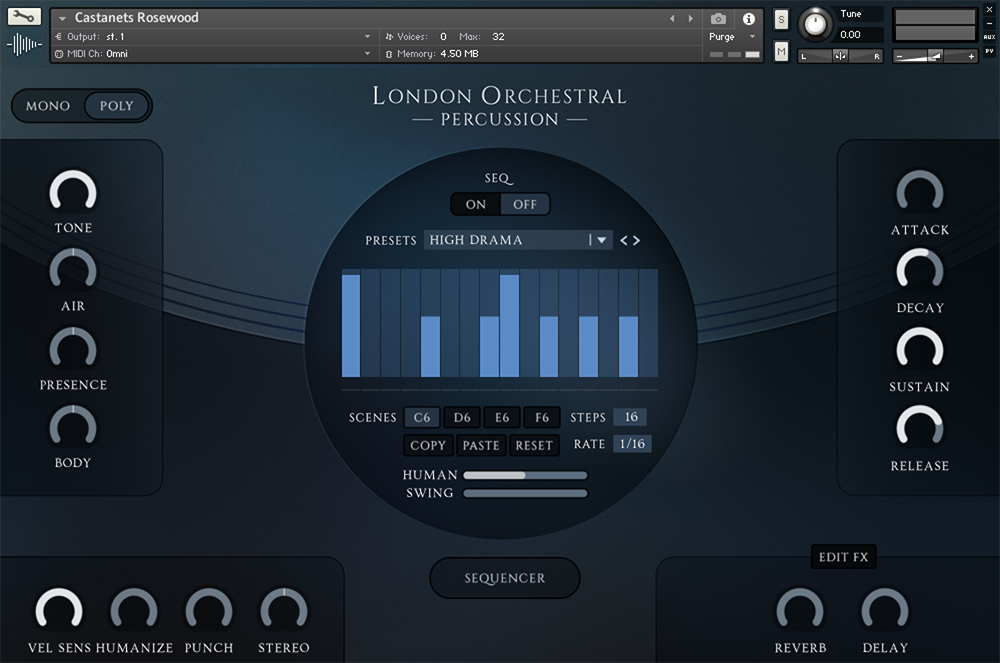This screenshot has height=663, width=1000.
Task: Close the instrument with X icon
Action: coord(989,10)
